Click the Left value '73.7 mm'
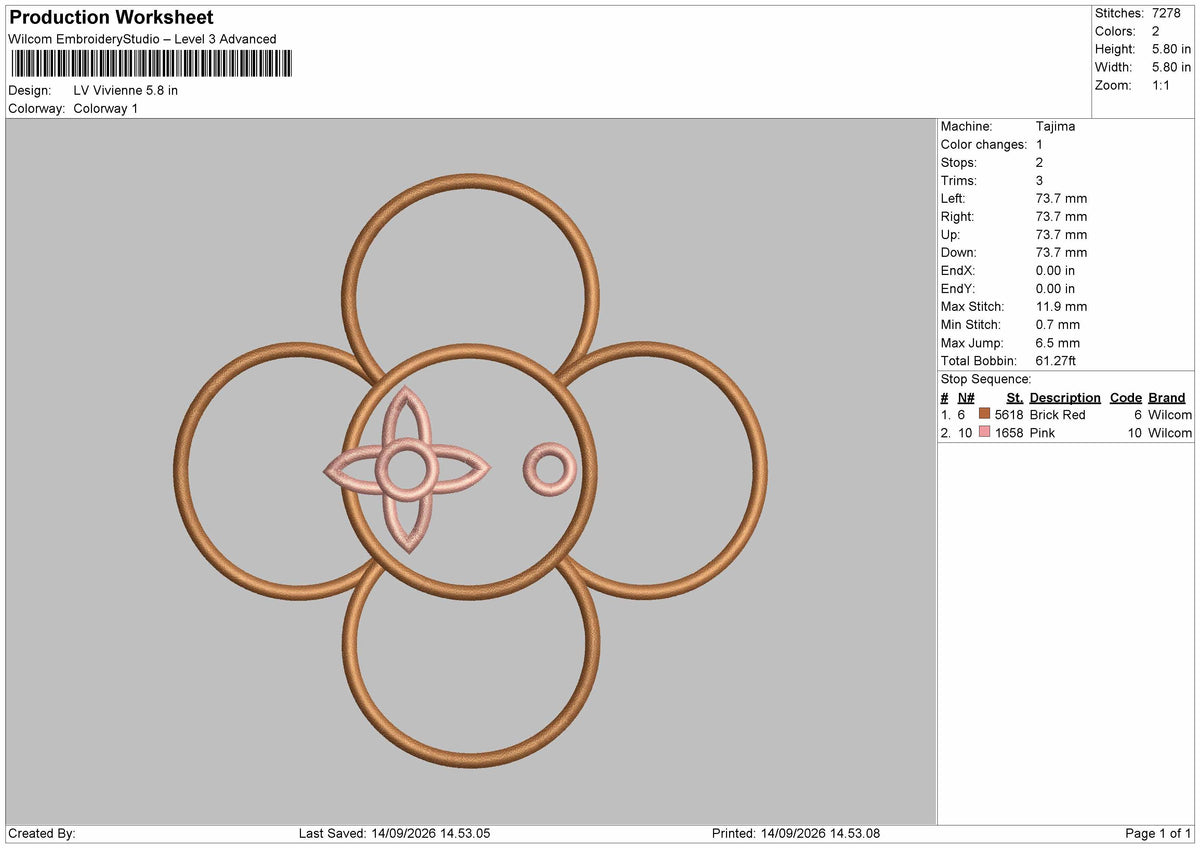The height and width of the screenshot is (848, 1200). tap(1062, 198)
